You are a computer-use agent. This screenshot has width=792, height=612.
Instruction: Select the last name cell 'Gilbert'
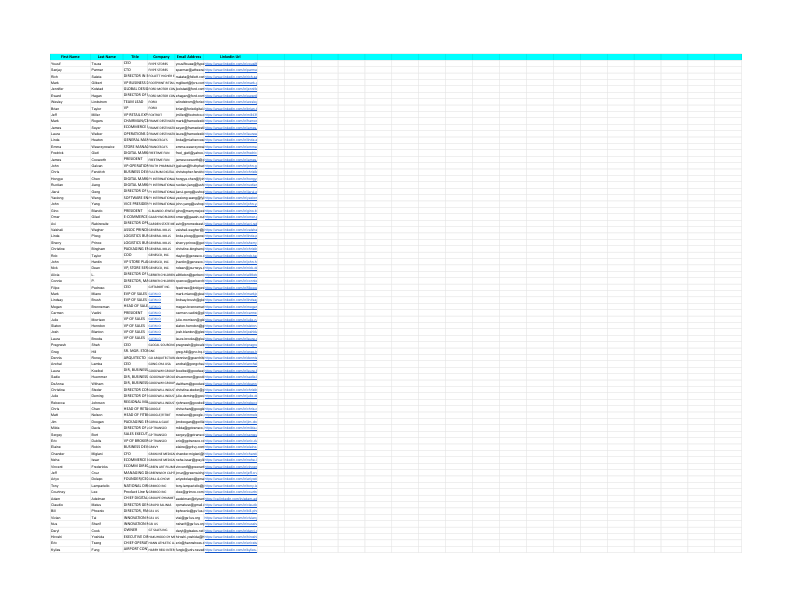(107, 83)
